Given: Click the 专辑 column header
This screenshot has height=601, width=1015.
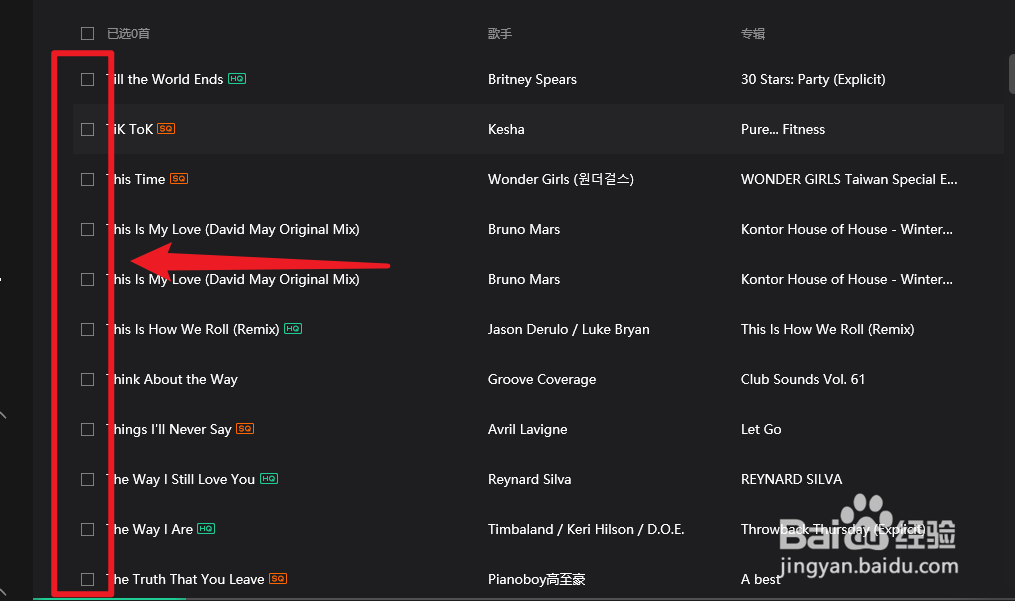Looking at the screenshot, I should (x=753, y=33).
